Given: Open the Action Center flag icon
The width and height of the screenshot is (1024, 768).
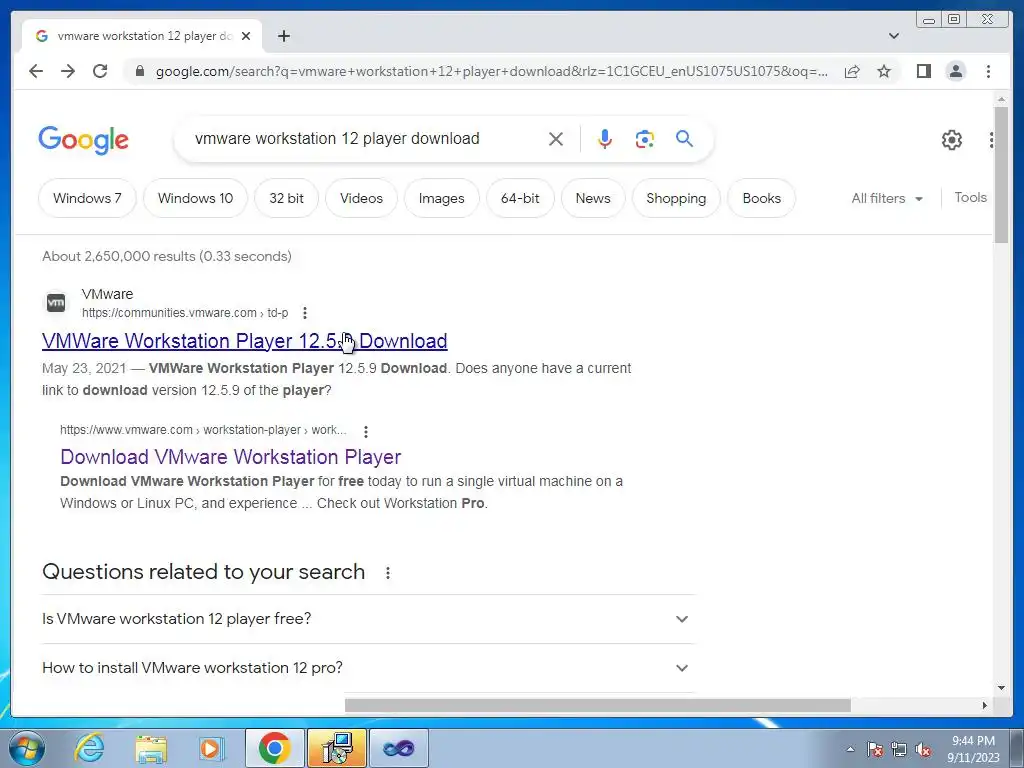Looking at the screenshot, I should tap(875, 749).
